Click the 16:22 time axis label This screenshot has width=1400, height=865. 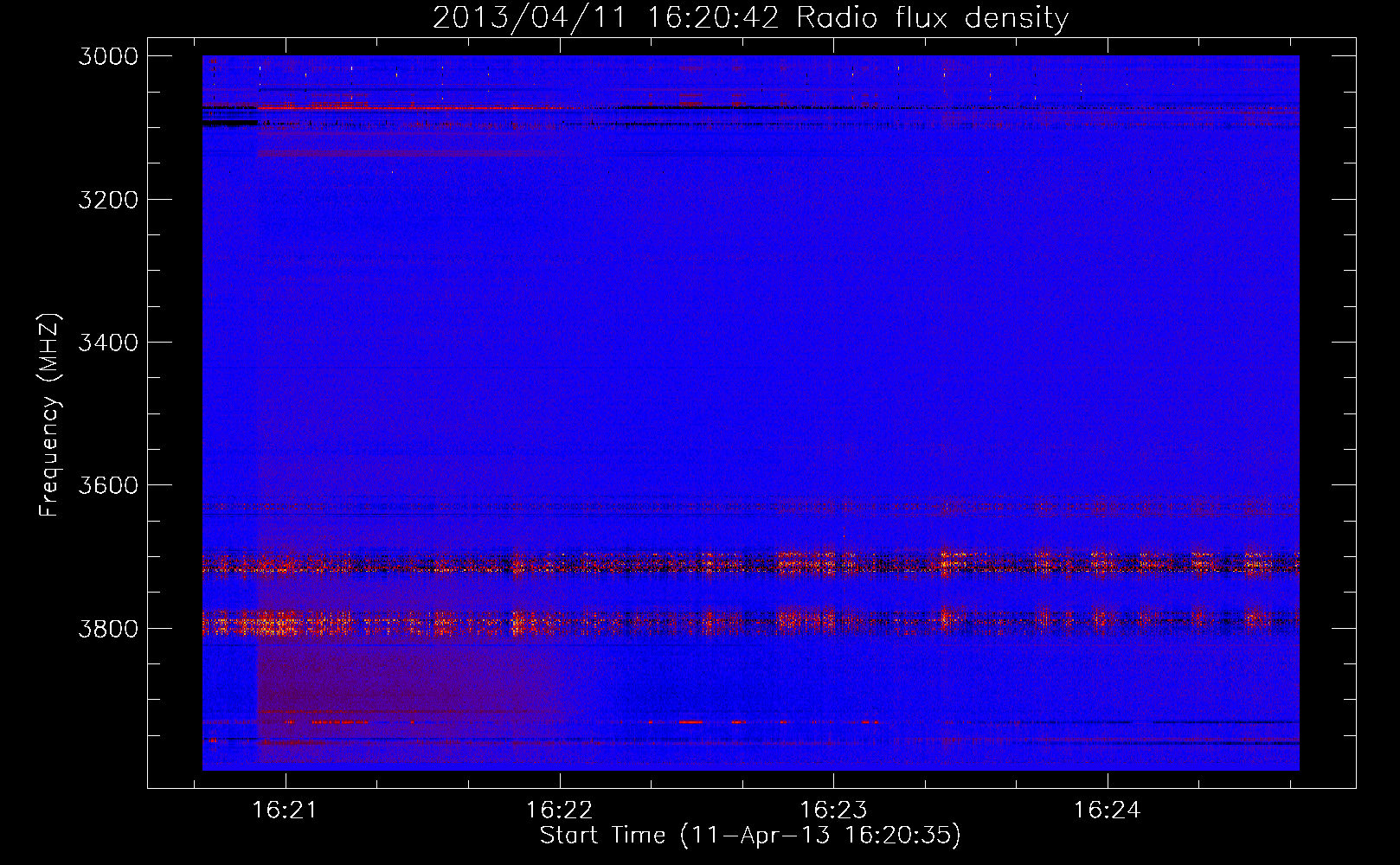[560, 810]
